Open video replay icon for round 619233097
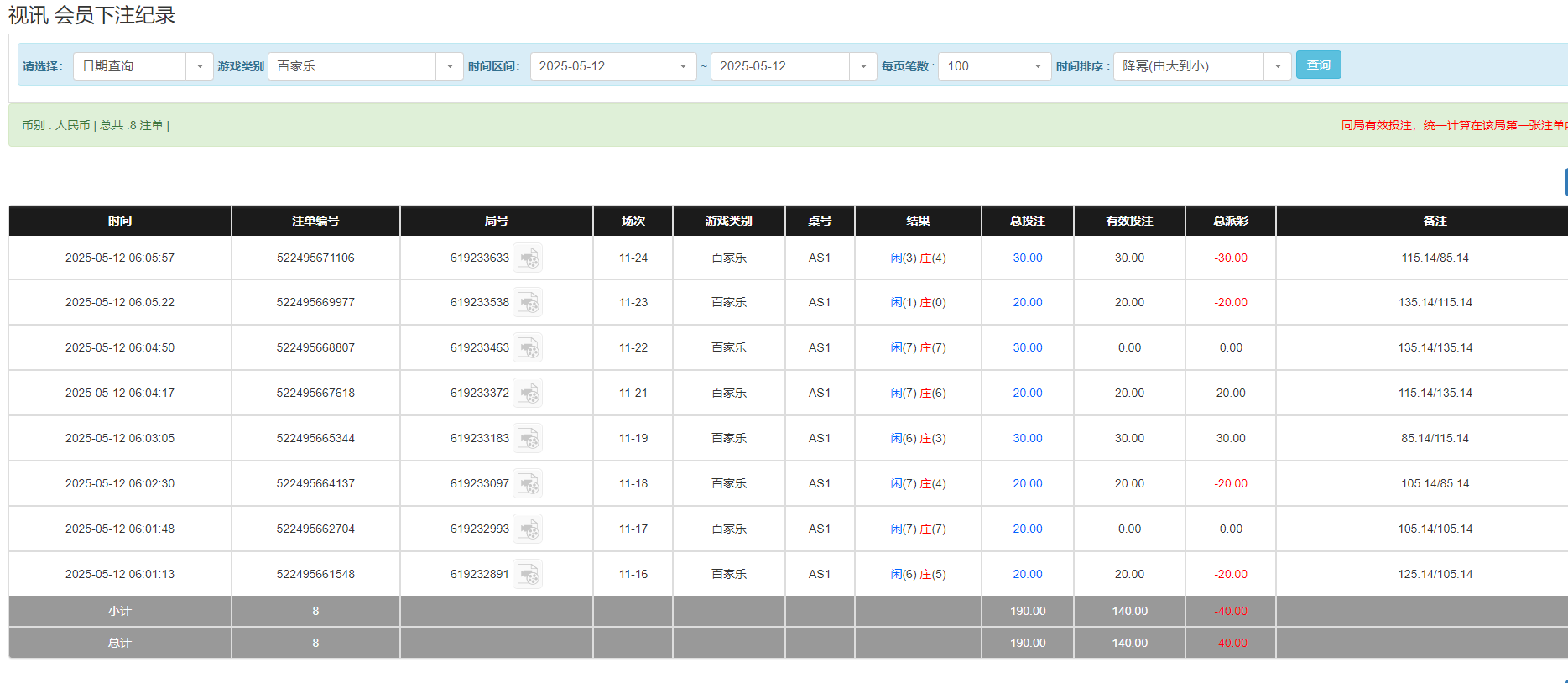This screenshot has width=1568, height=683. (528, 484)
